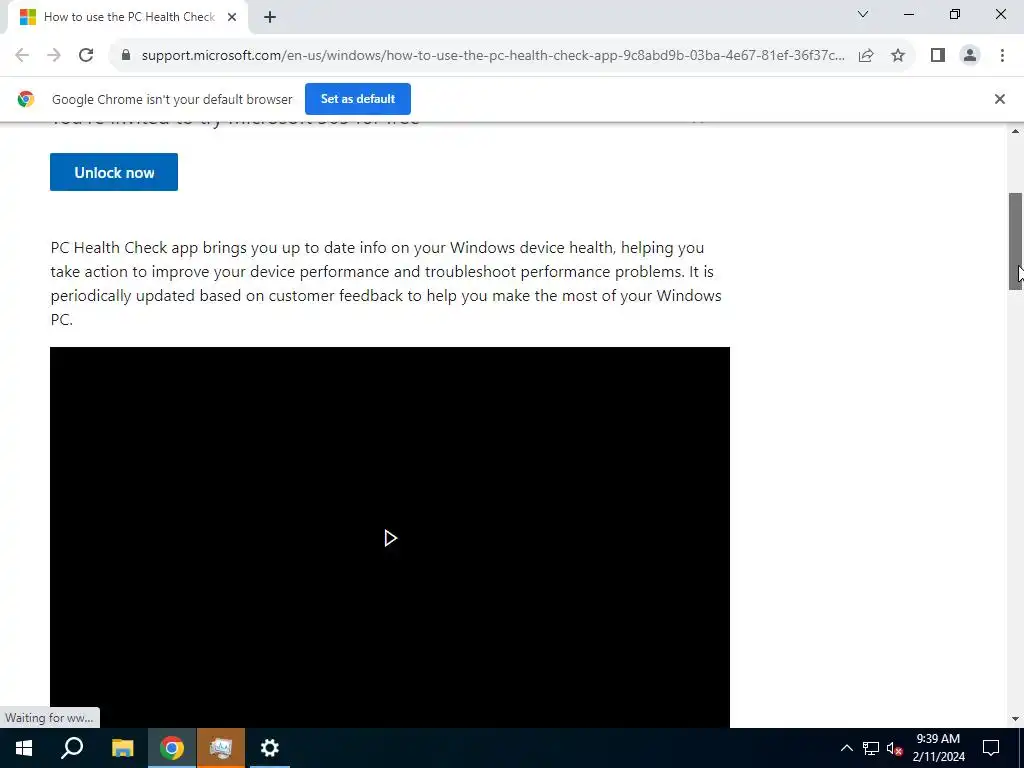Click the Unlock now button
1024x768 pixels.
[114, 172]
